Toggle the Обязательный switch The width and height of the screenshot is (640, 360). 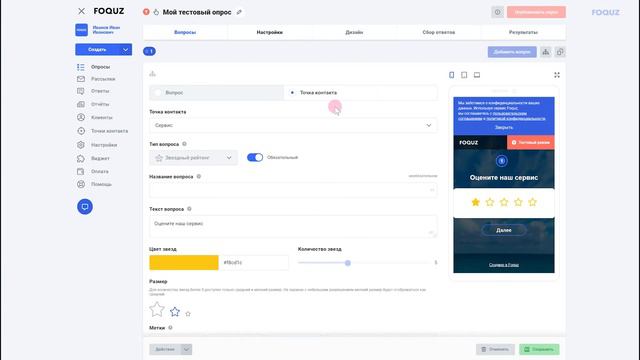click(x=255, y=158)
